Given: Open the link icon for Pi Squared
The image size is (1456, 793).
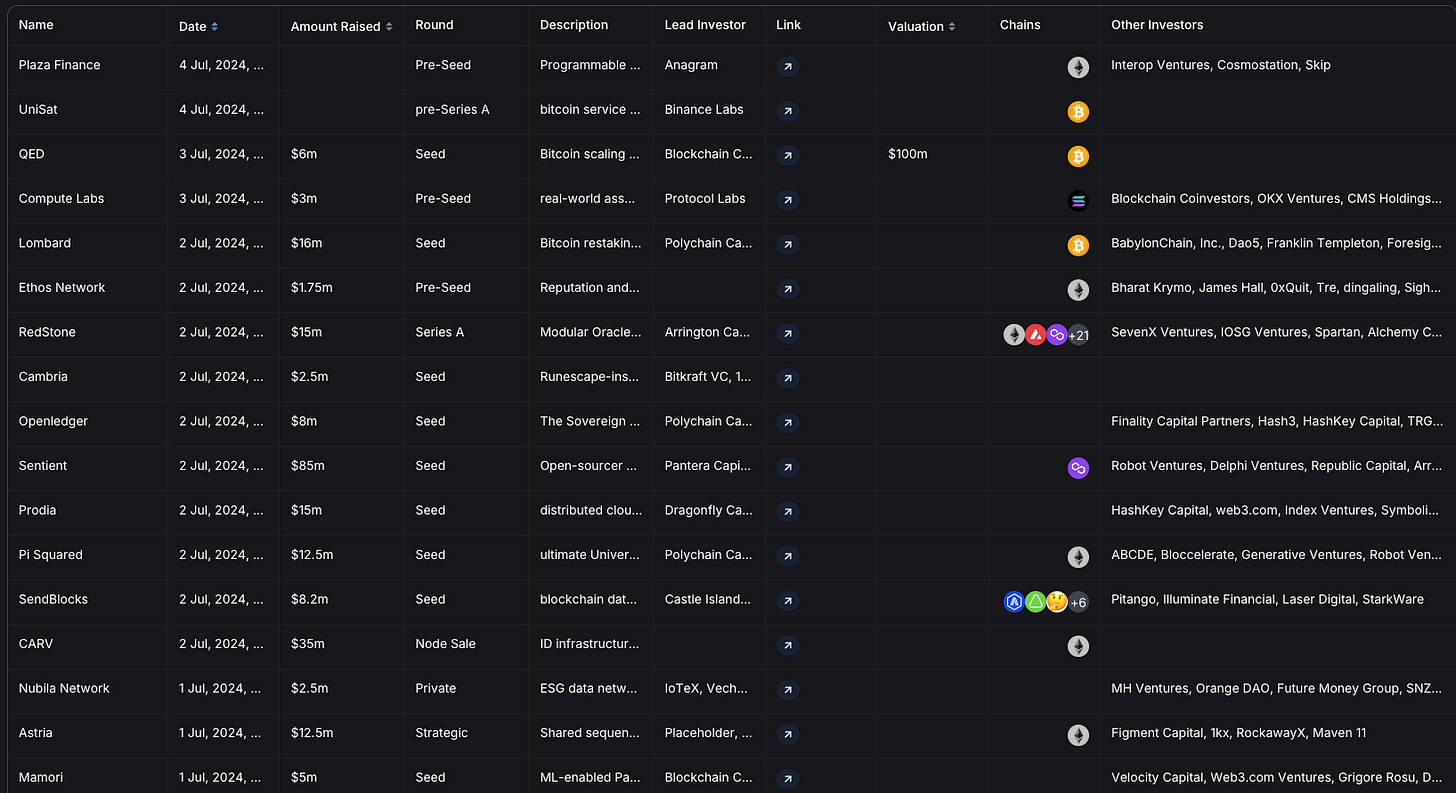Looking at the screenshot, I should click(x=788, y=556).
